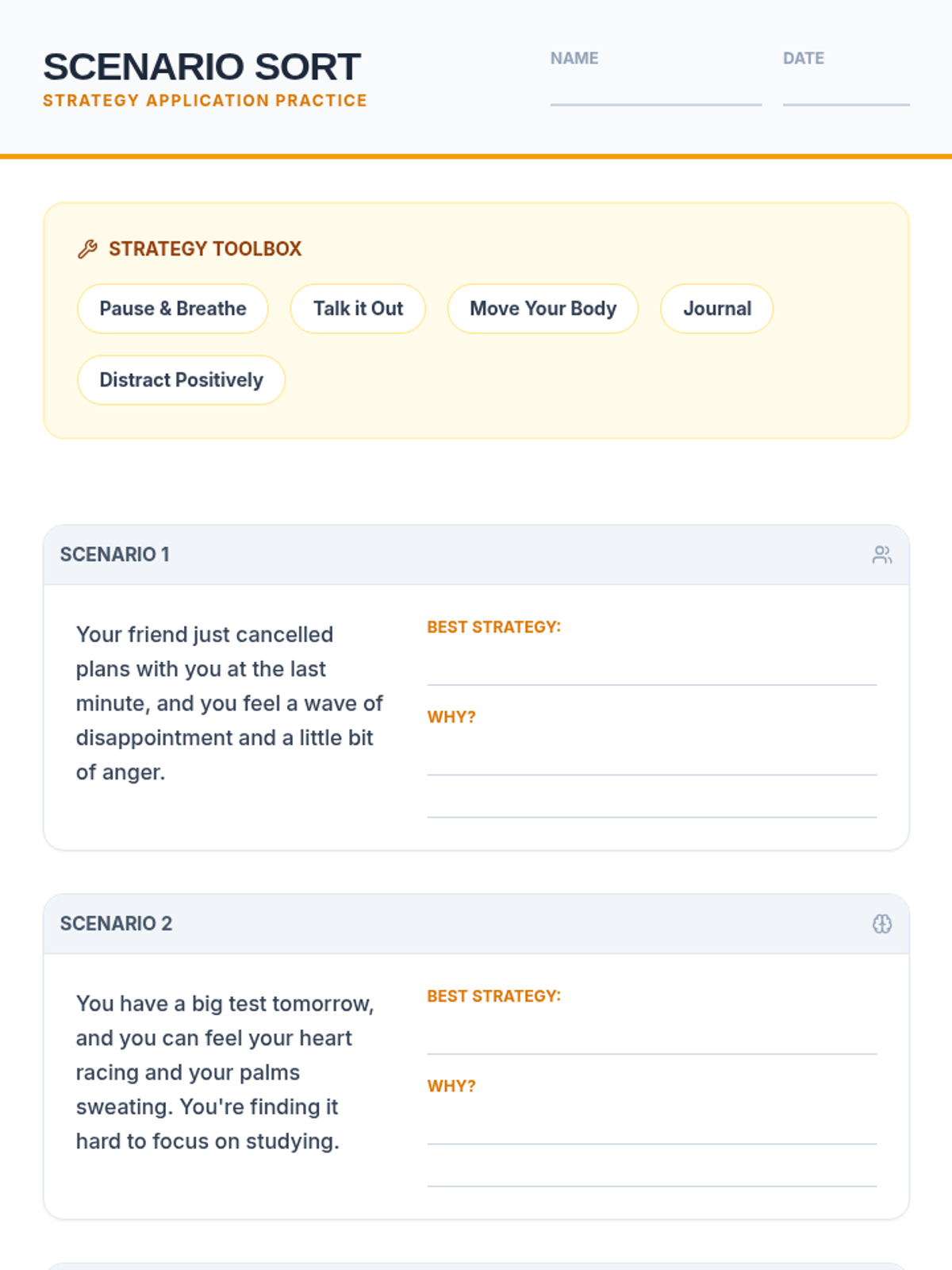
Task: Select the Talk it Out strategy chip
Action: (x=358, y=309)
